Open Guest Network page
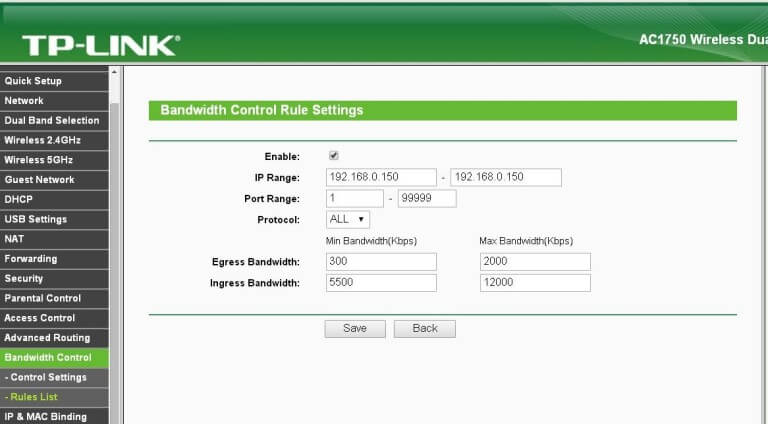The width and height of the screenshot is (768, 424). tap(54, 180)
